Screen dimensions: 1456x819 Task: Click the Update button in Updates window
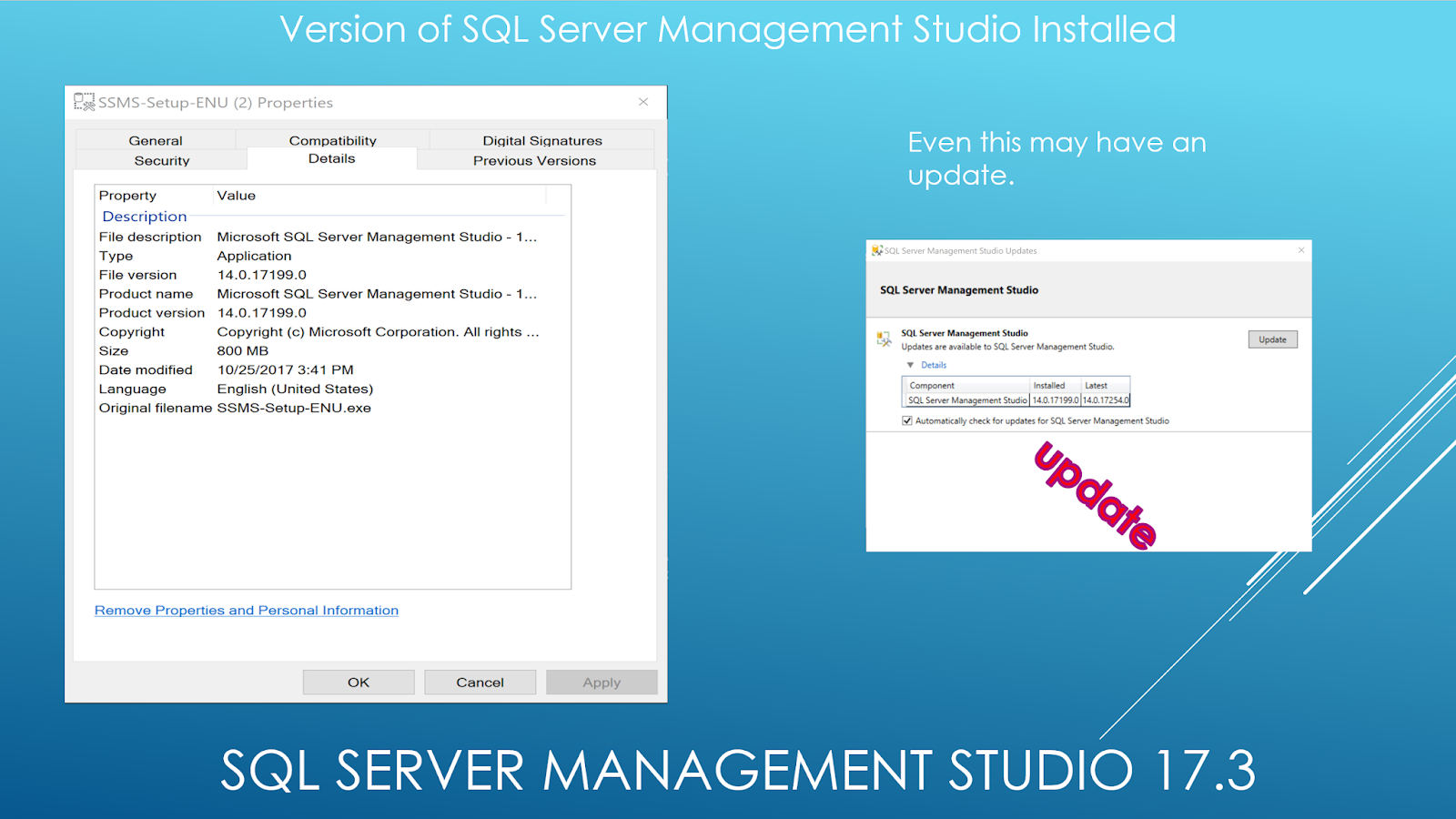(1272, 339)
